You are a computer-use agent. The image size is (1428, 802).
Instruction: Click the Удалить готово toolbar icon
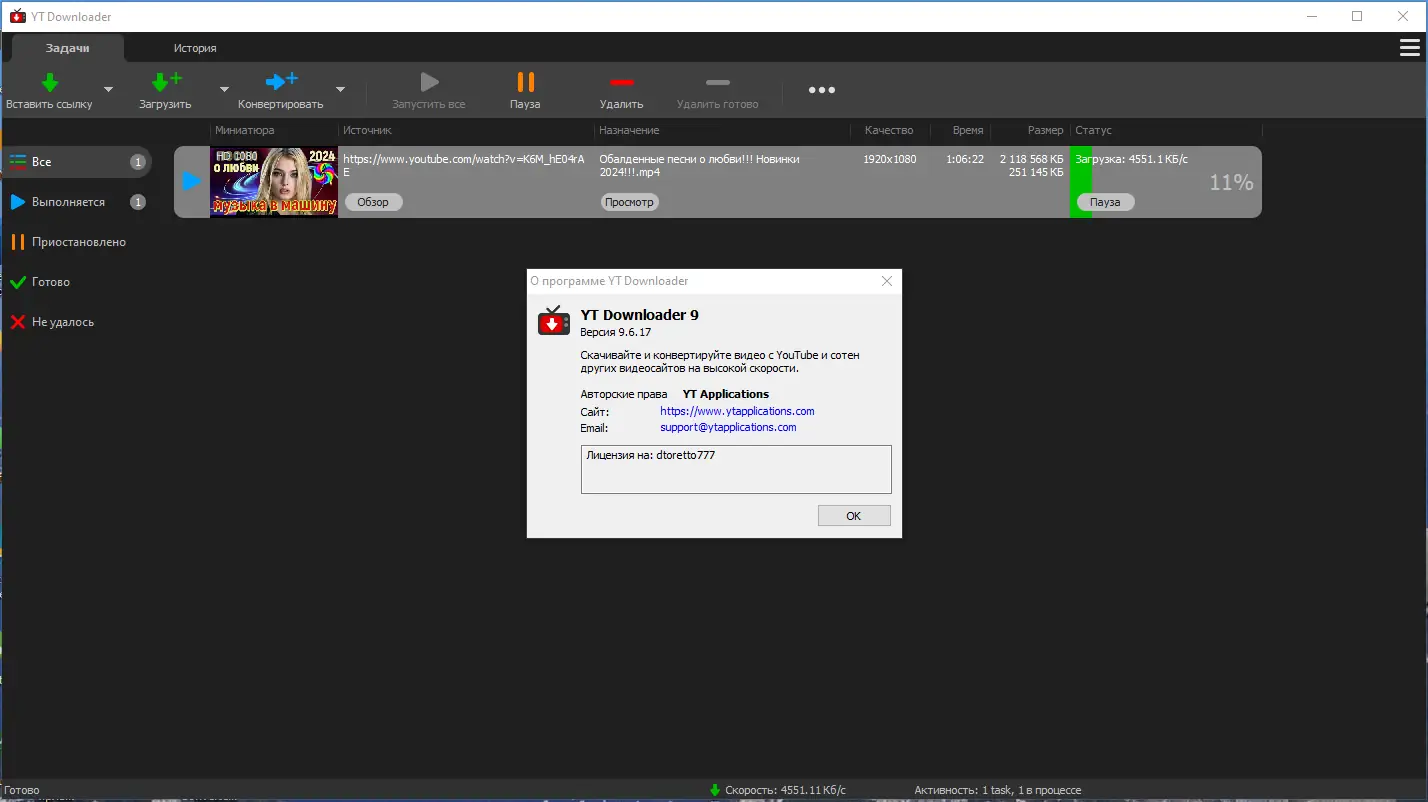(x=718, y=82)
